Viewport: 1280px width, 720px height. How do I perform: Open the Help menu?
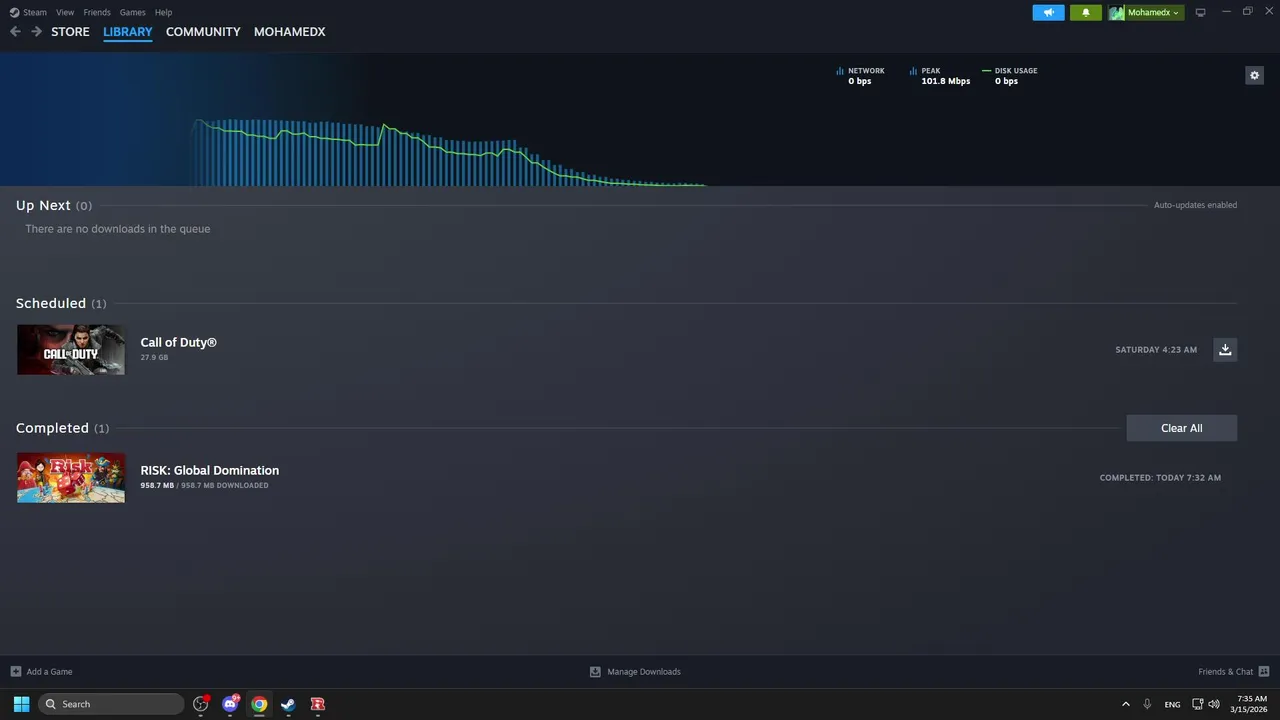pyautogui.click(x=163, y=12)
